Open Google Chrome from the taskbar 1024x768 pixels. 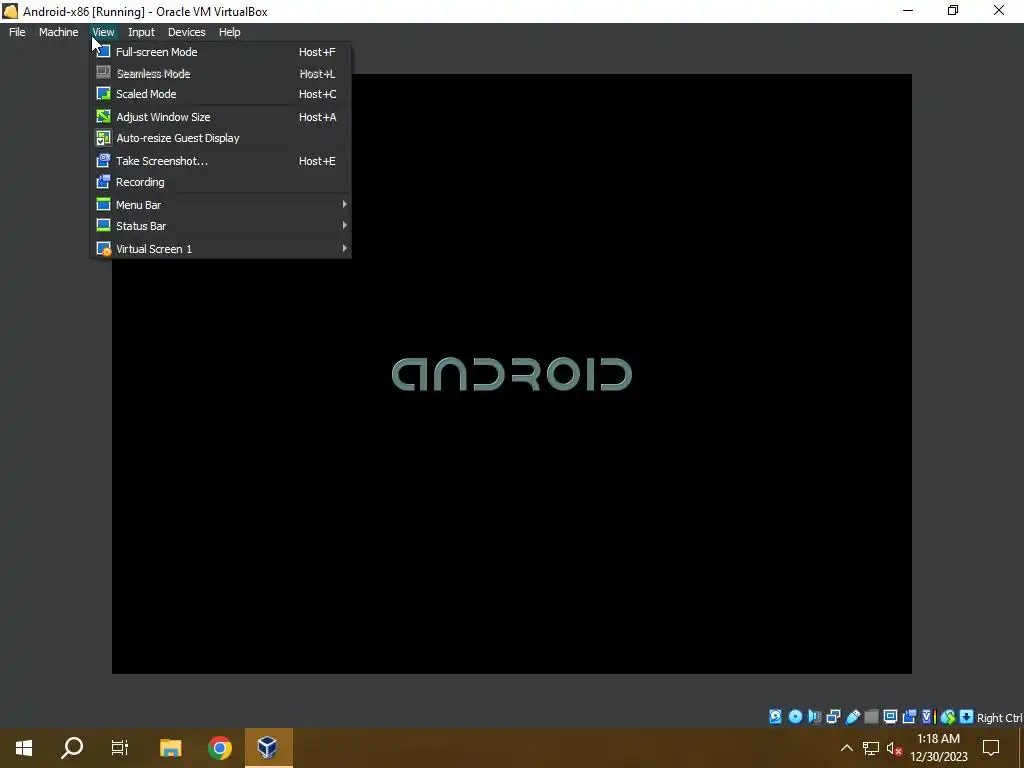tap(220, 748)
